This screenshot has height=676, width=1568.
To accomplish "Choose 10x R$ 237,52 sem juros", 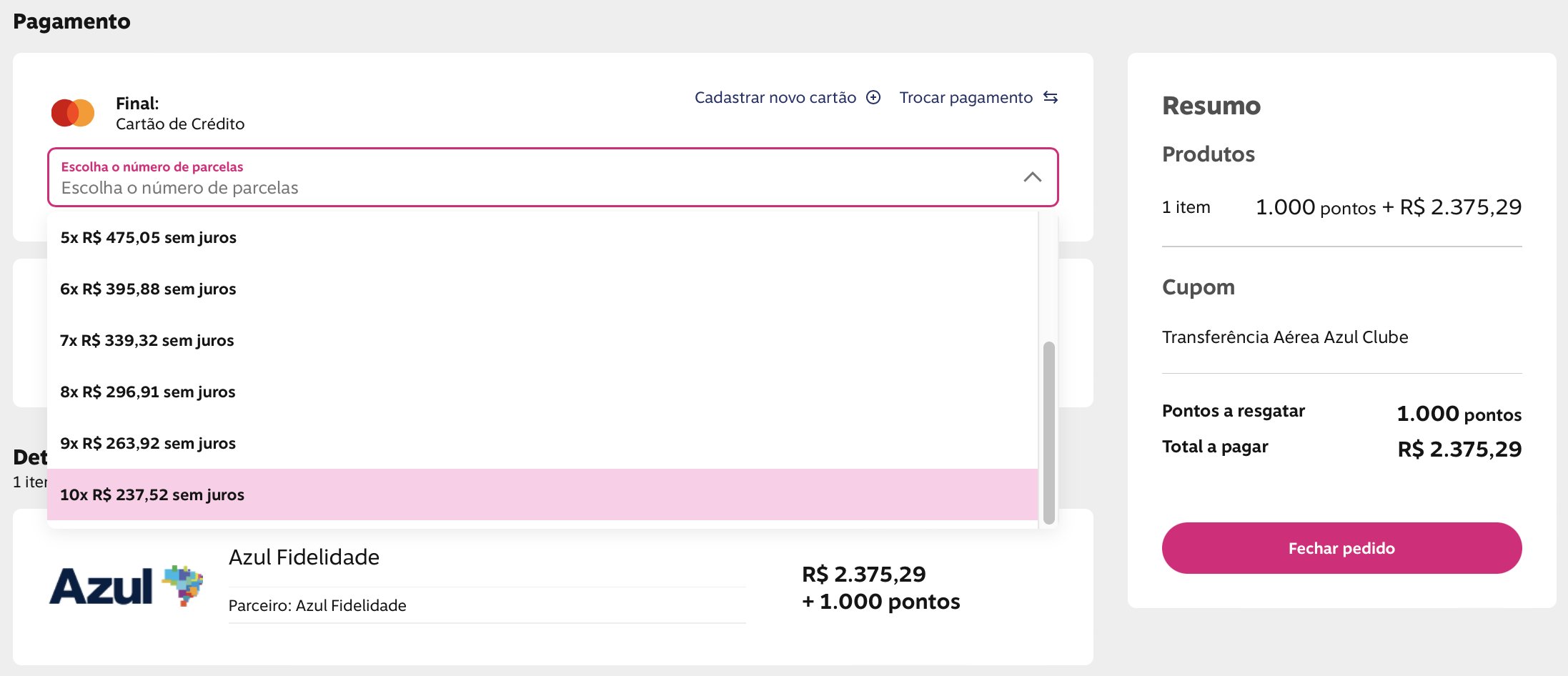I will [x=152, y=494].
